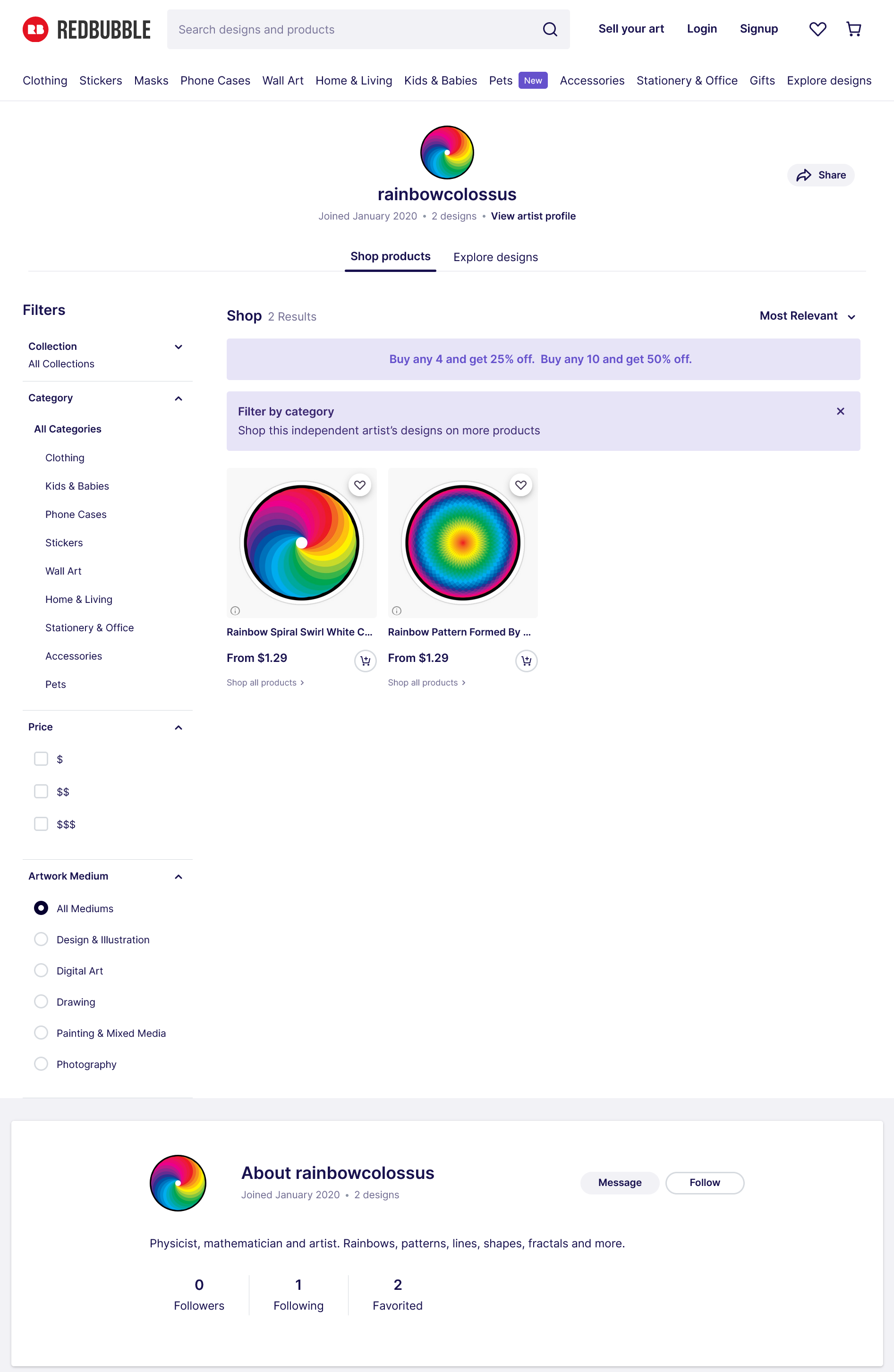Favorite the Rainbow Pattern Formed By product
The image size is (894, 1372).
521,485
